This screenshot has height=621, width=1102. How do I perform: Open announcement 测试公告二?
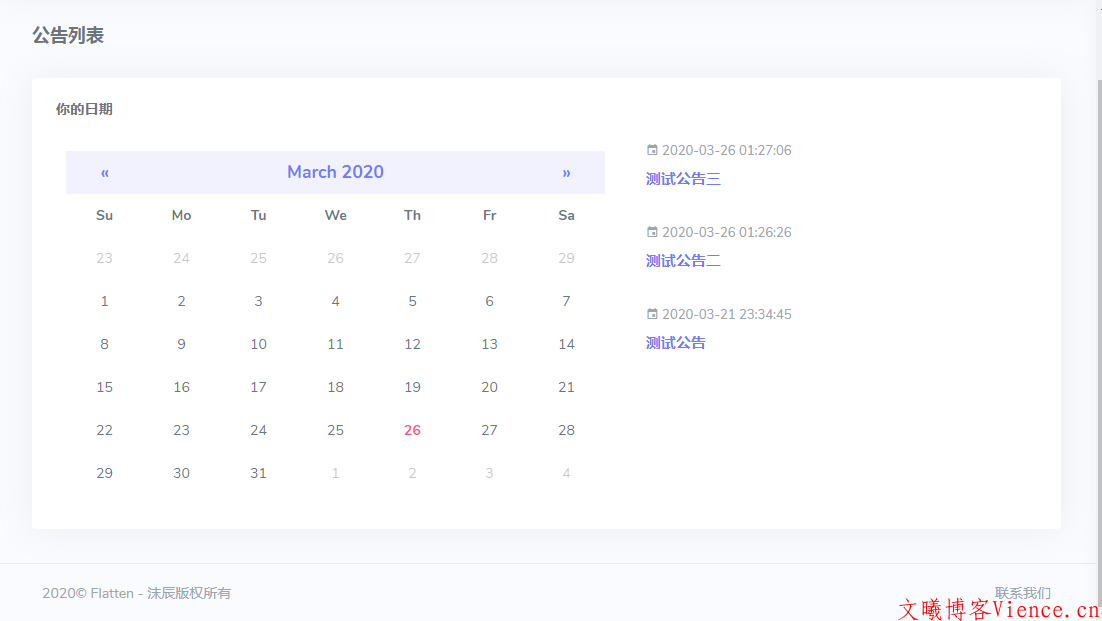pos(683,261)
